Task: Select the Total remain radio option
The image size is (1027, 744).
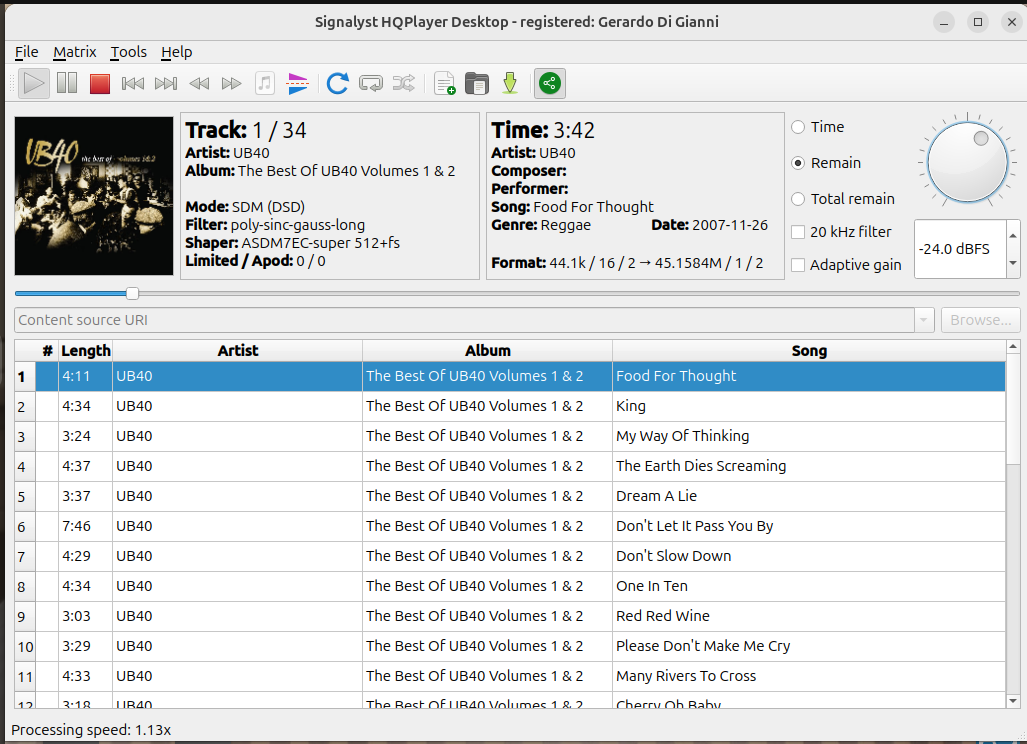Action: point(799,199)
